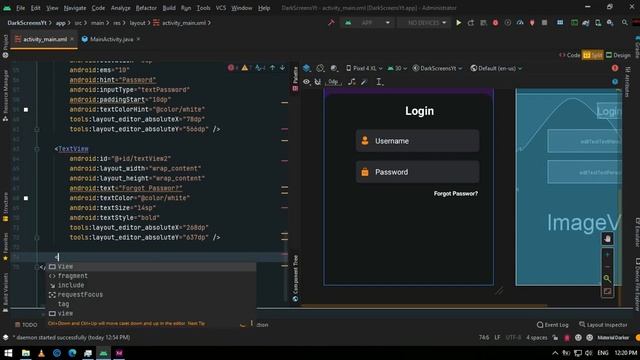
Task: Switch to MainActivity.java tab
Action: tap(111, 39)
